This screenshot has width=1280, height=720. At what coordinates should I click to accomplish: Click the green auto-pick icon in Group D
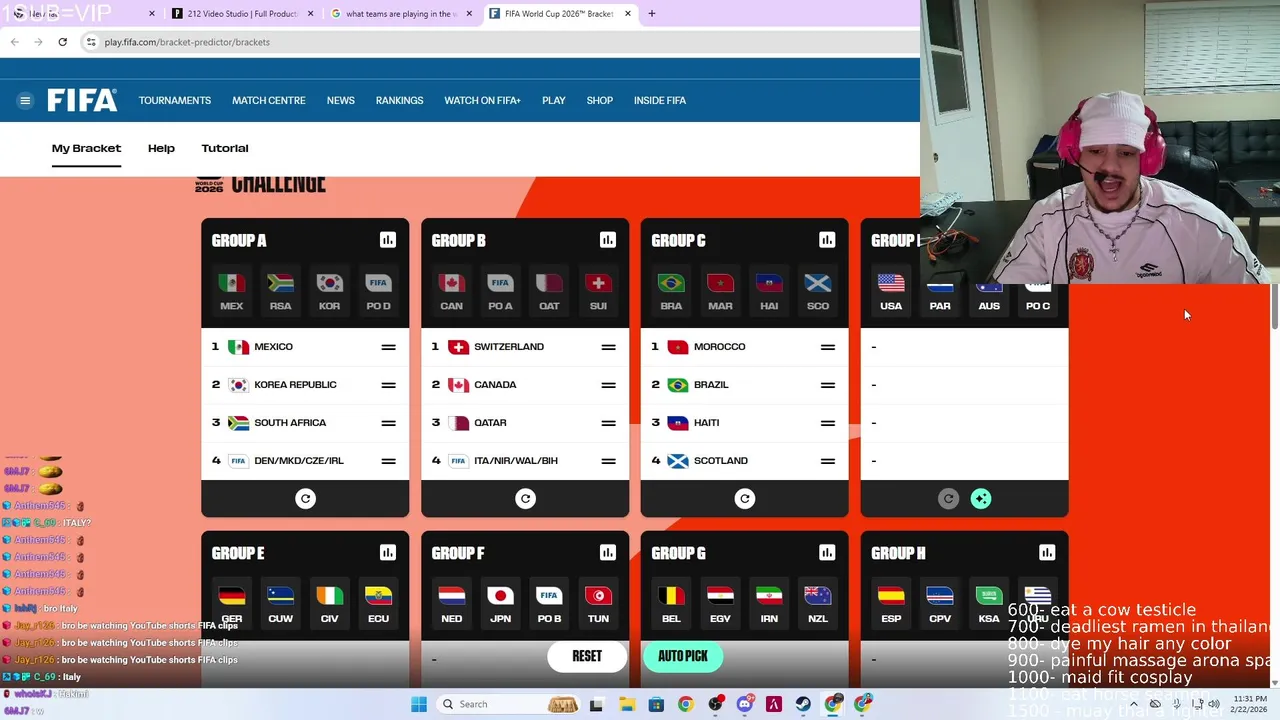coord(981,498)
